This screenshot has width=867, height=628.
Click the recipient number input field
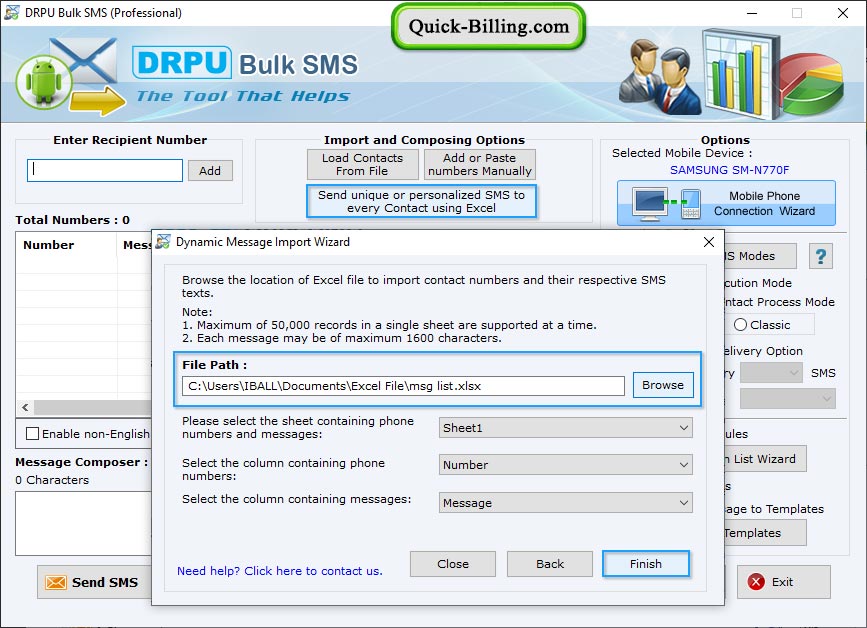coord(105,170)
